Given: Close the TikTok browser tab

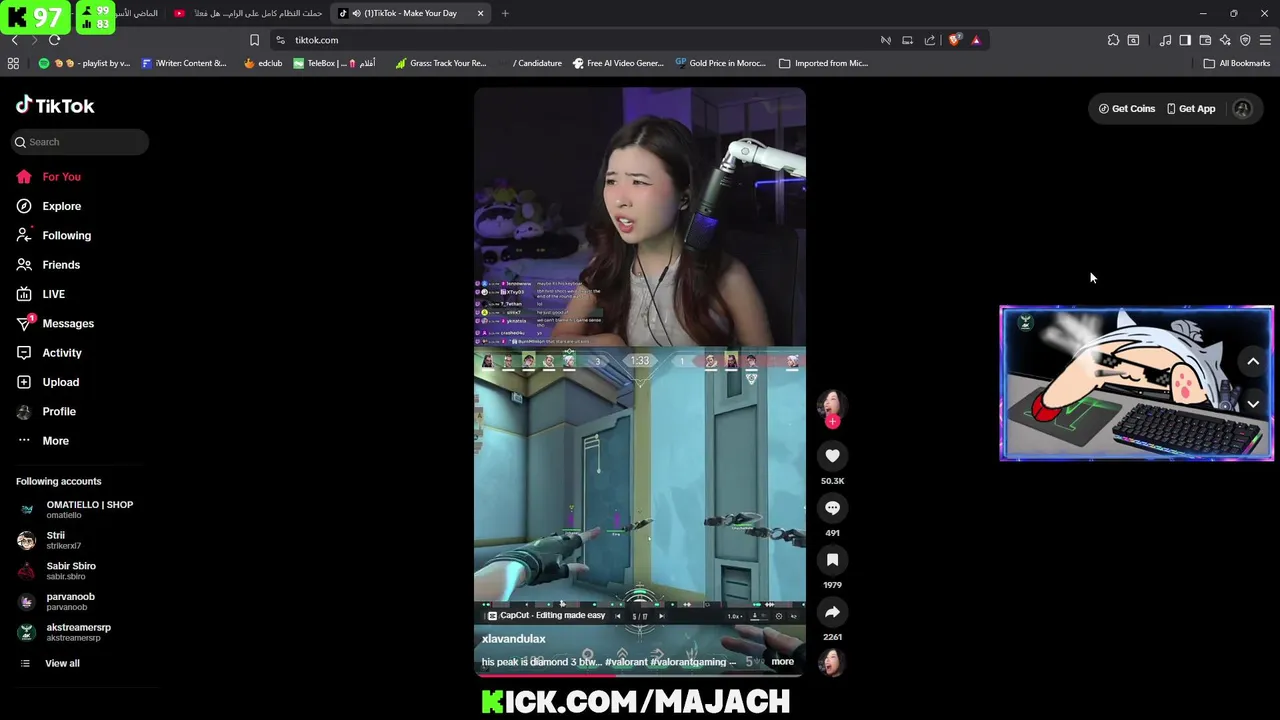Looking at the screenshot, I should (480, 13).
